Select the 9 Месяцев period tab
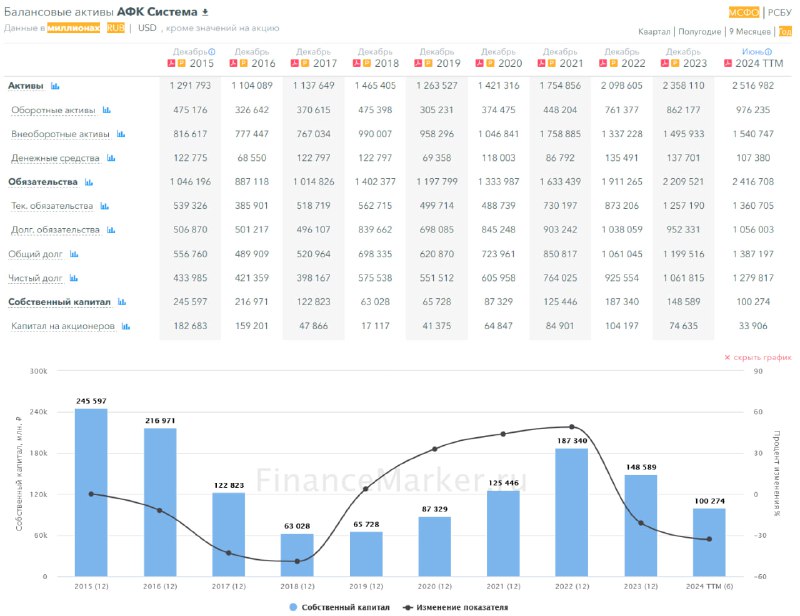 tap(749, 32)
